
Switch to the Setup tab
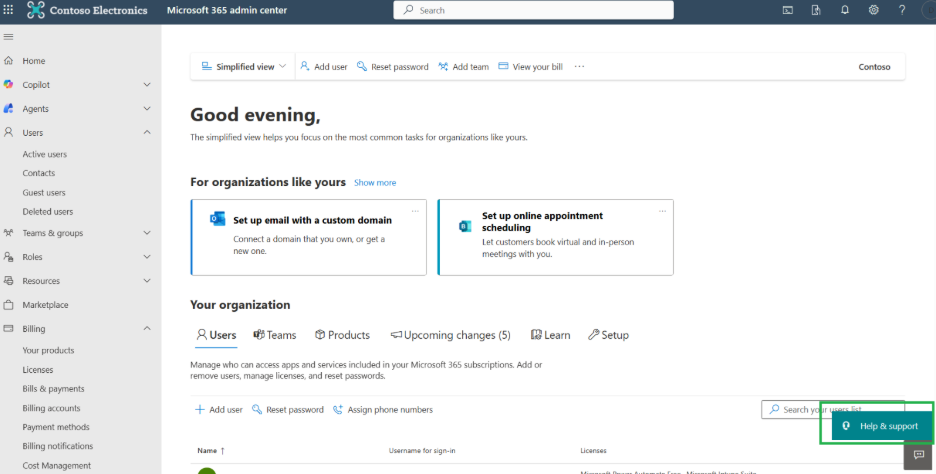coord(608,335)
